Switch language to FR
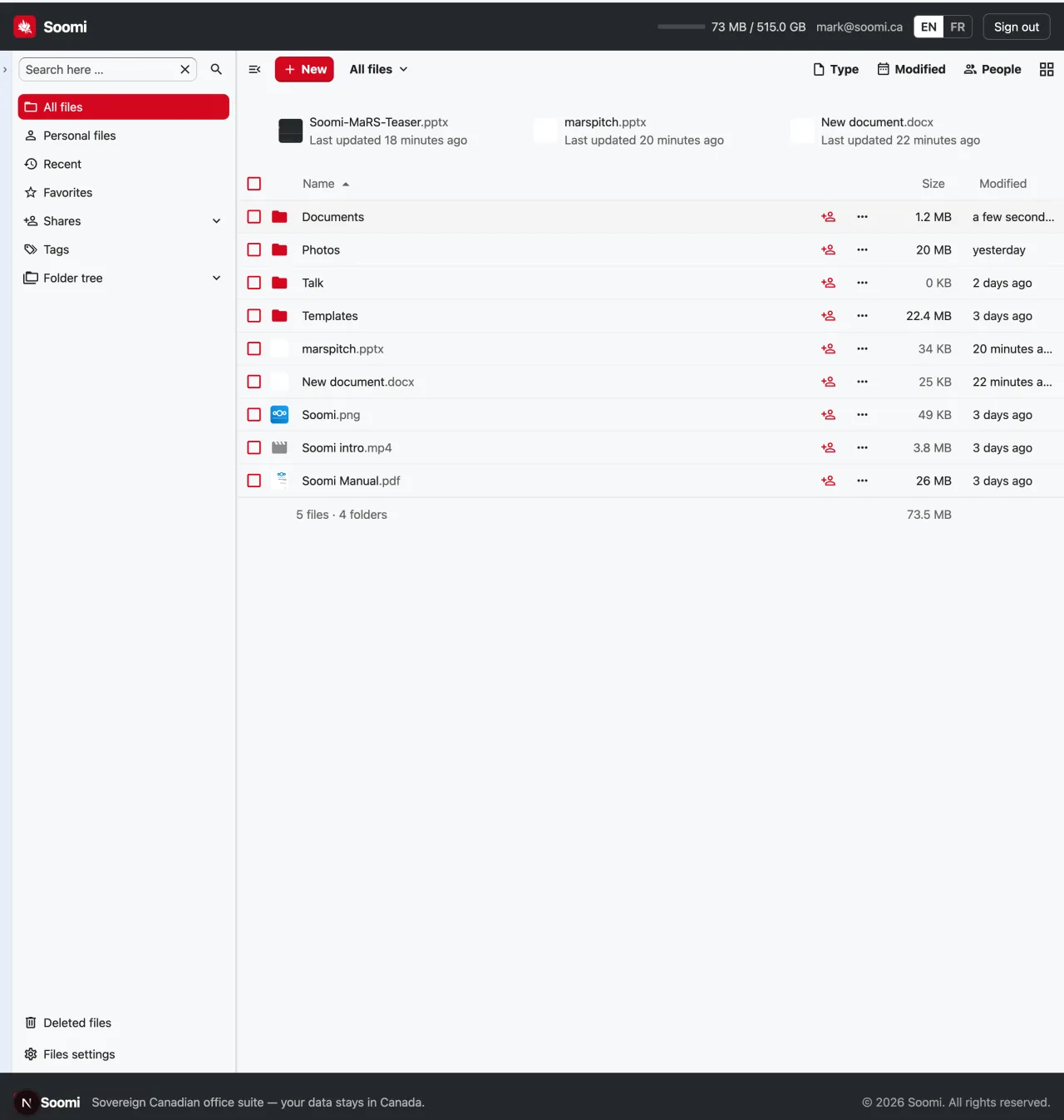 pyautogui.click(x=958, y=27)
